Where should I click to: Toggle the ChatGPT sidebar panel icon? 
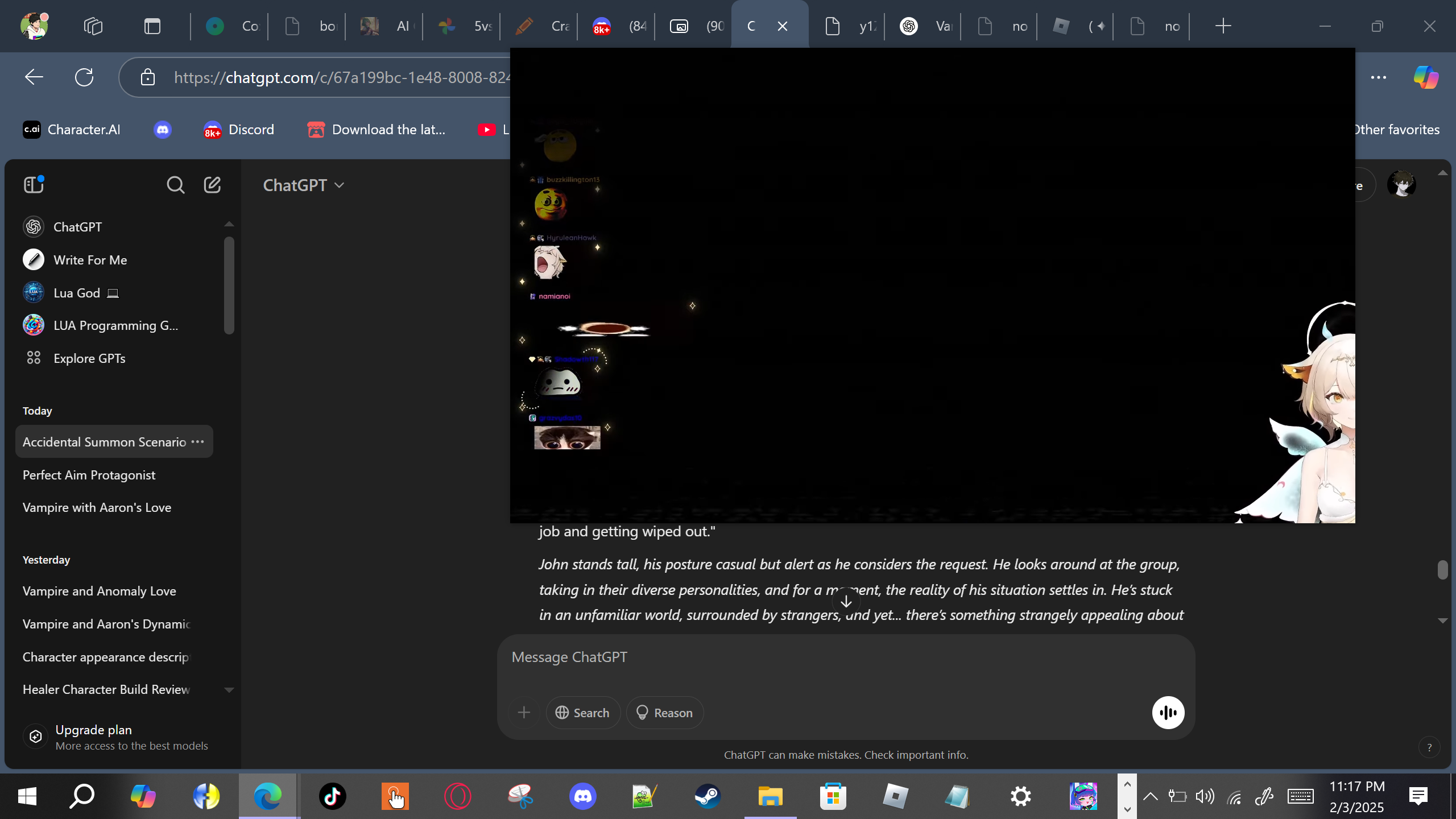pyautogui.click(x=34, y=185)
